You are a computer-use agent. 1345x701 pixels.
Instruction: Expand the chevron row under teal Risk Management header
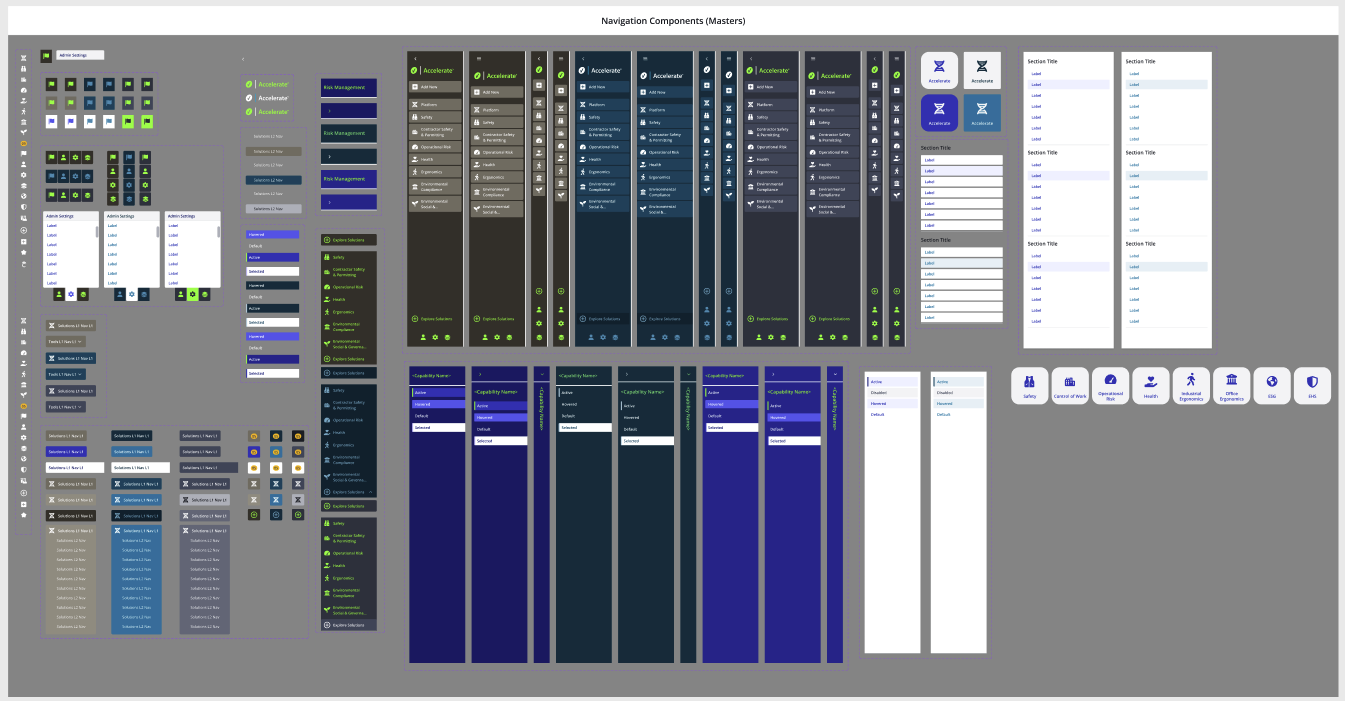coord(349,156)
